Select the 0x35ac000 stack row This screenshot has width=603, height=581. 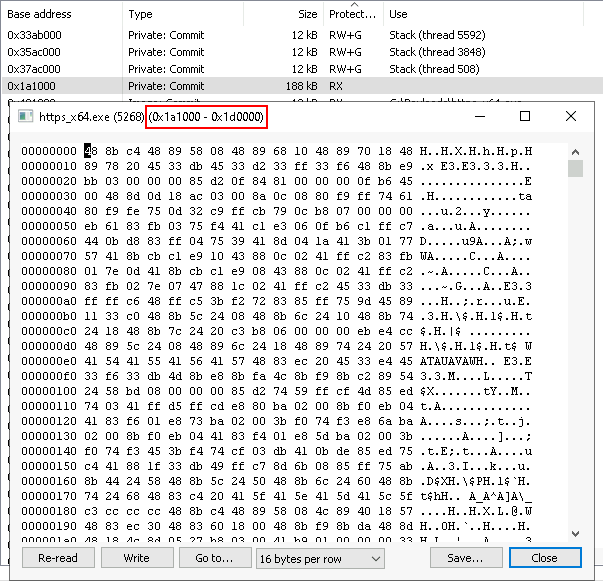pyautogui.click(x=60, y=51)
